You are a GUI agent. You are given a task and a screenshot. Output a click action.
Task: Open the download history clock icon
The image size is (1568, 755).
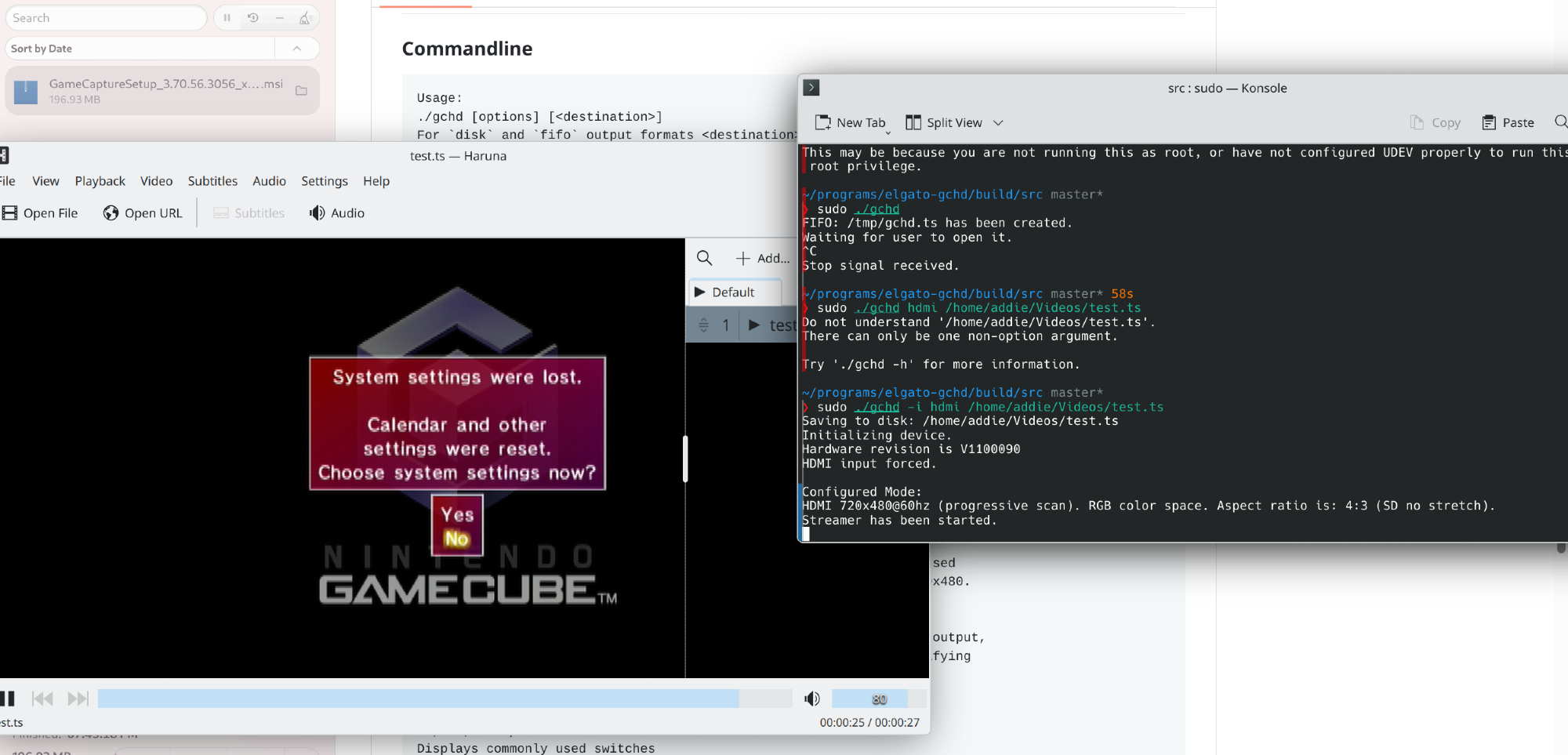[x=253, y=18]
